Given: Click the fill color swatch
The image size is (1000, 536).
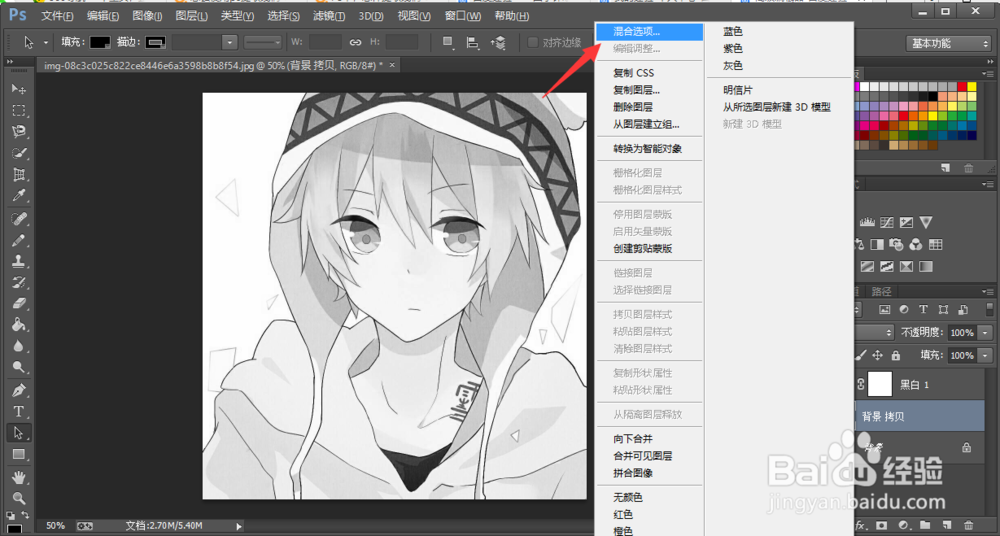Looking at the screenshot, I should tap(100, 43).
